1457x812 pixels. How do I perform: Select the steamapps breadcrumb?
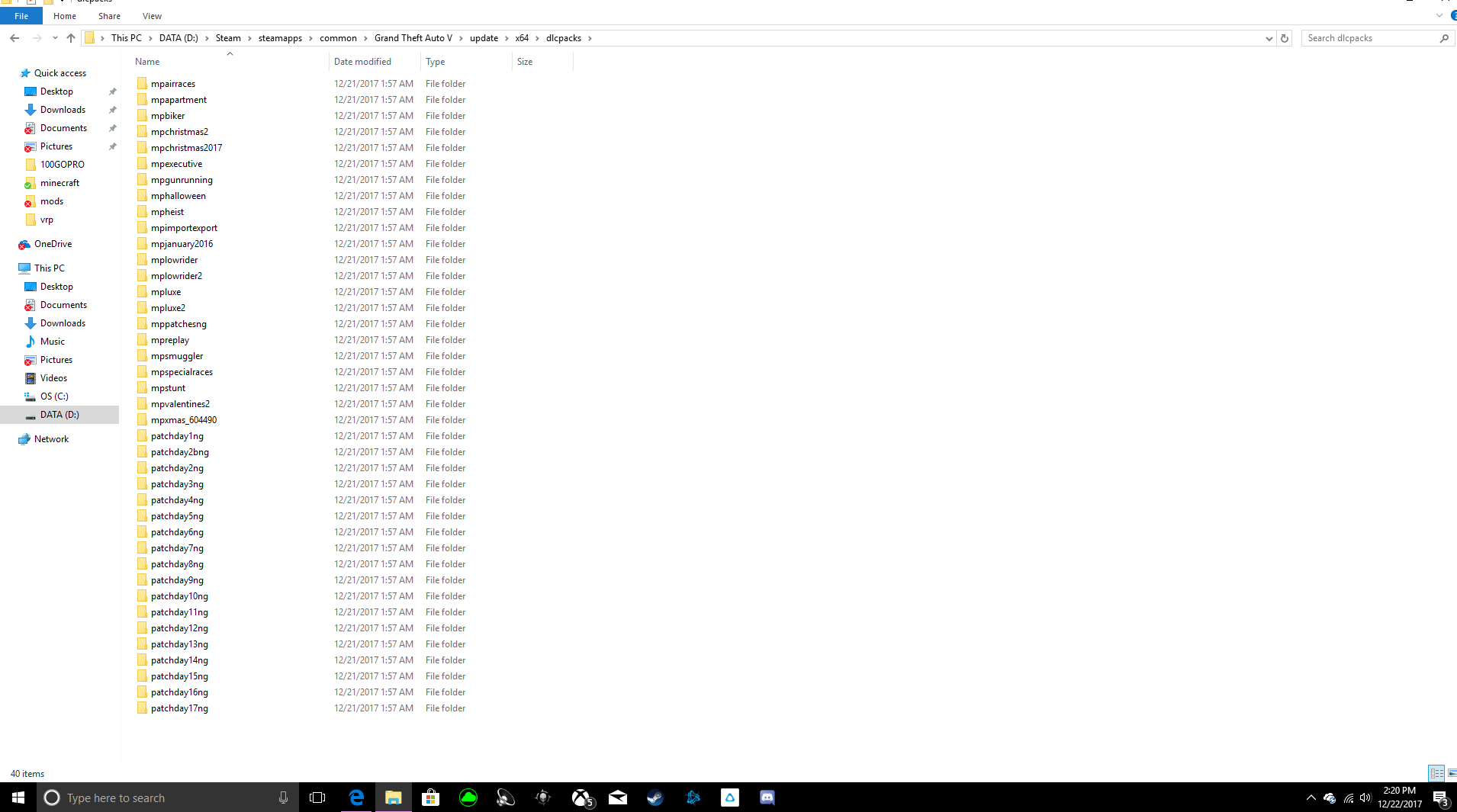coord(280,38)
